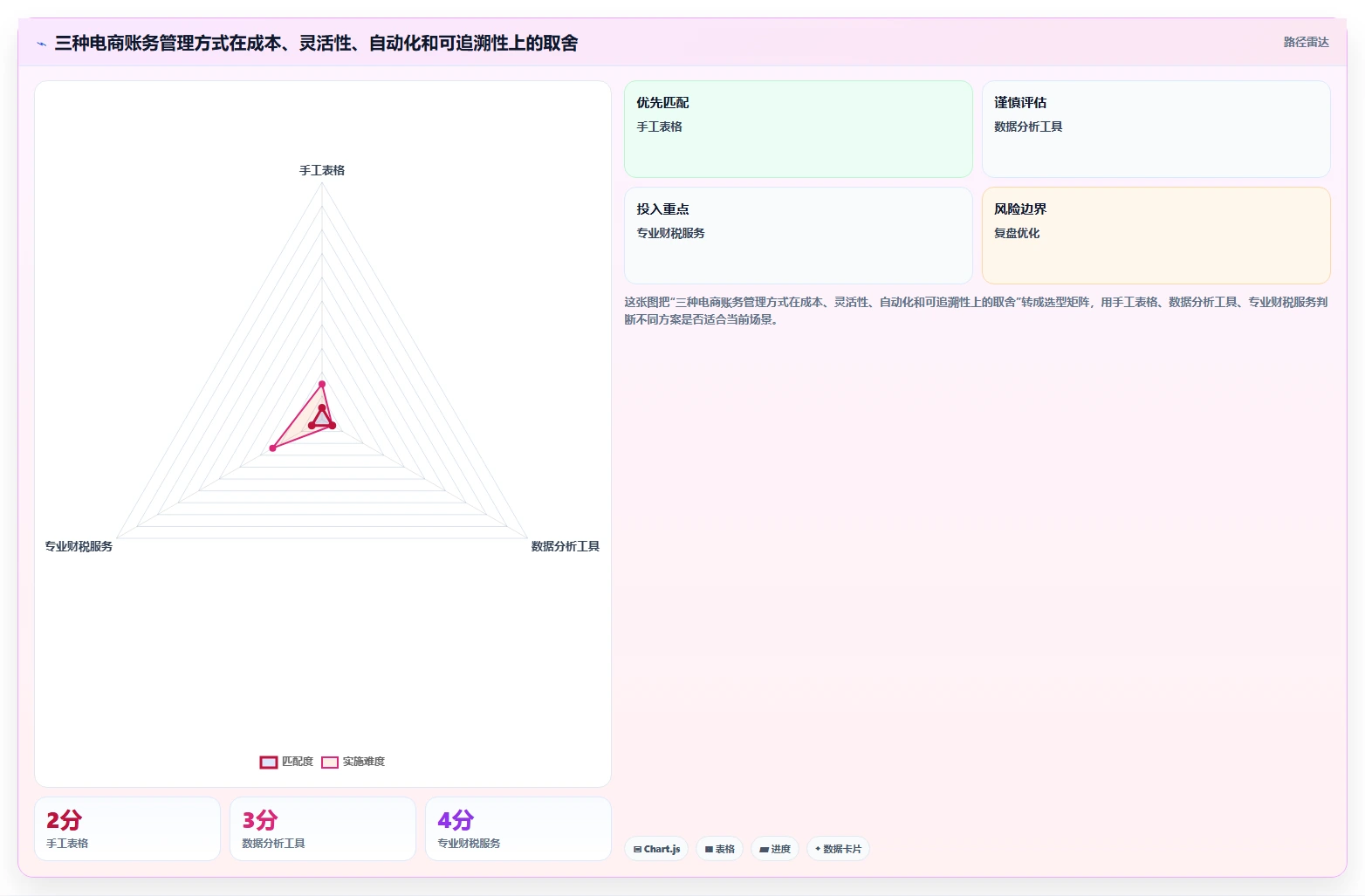Open the 2分 手工表格 score card
The height and width of the screenshot is (896, 1365).
(x=127, y=829)
